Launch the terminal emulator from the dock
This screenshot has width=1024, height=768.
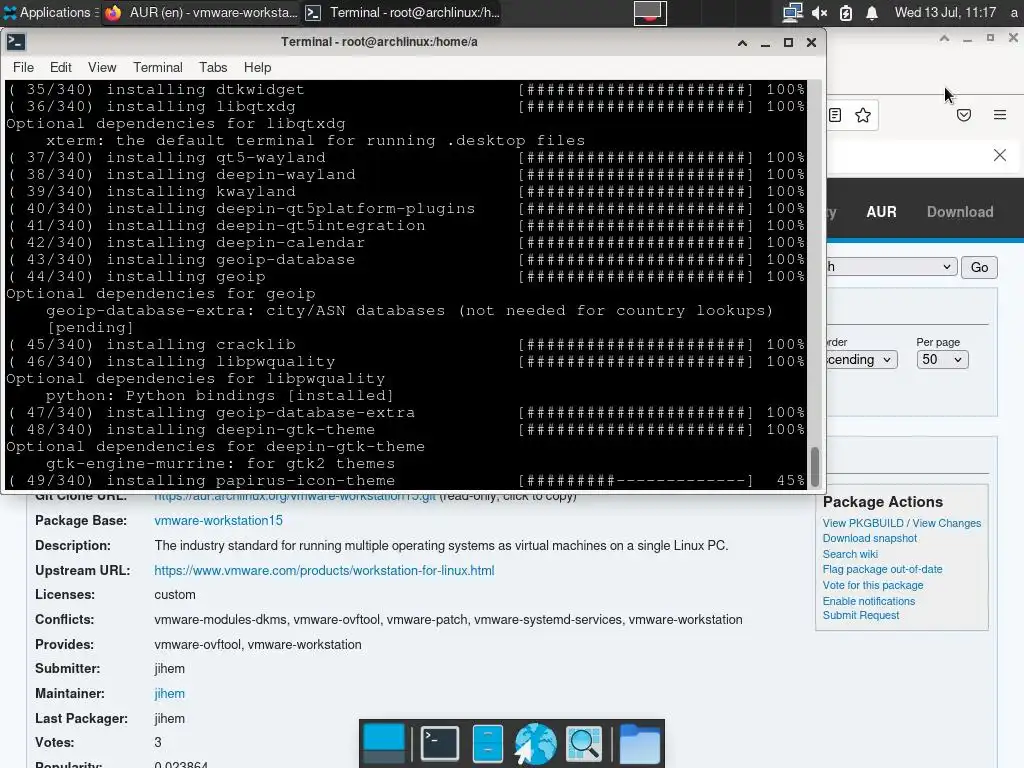[x=440, y=744]
